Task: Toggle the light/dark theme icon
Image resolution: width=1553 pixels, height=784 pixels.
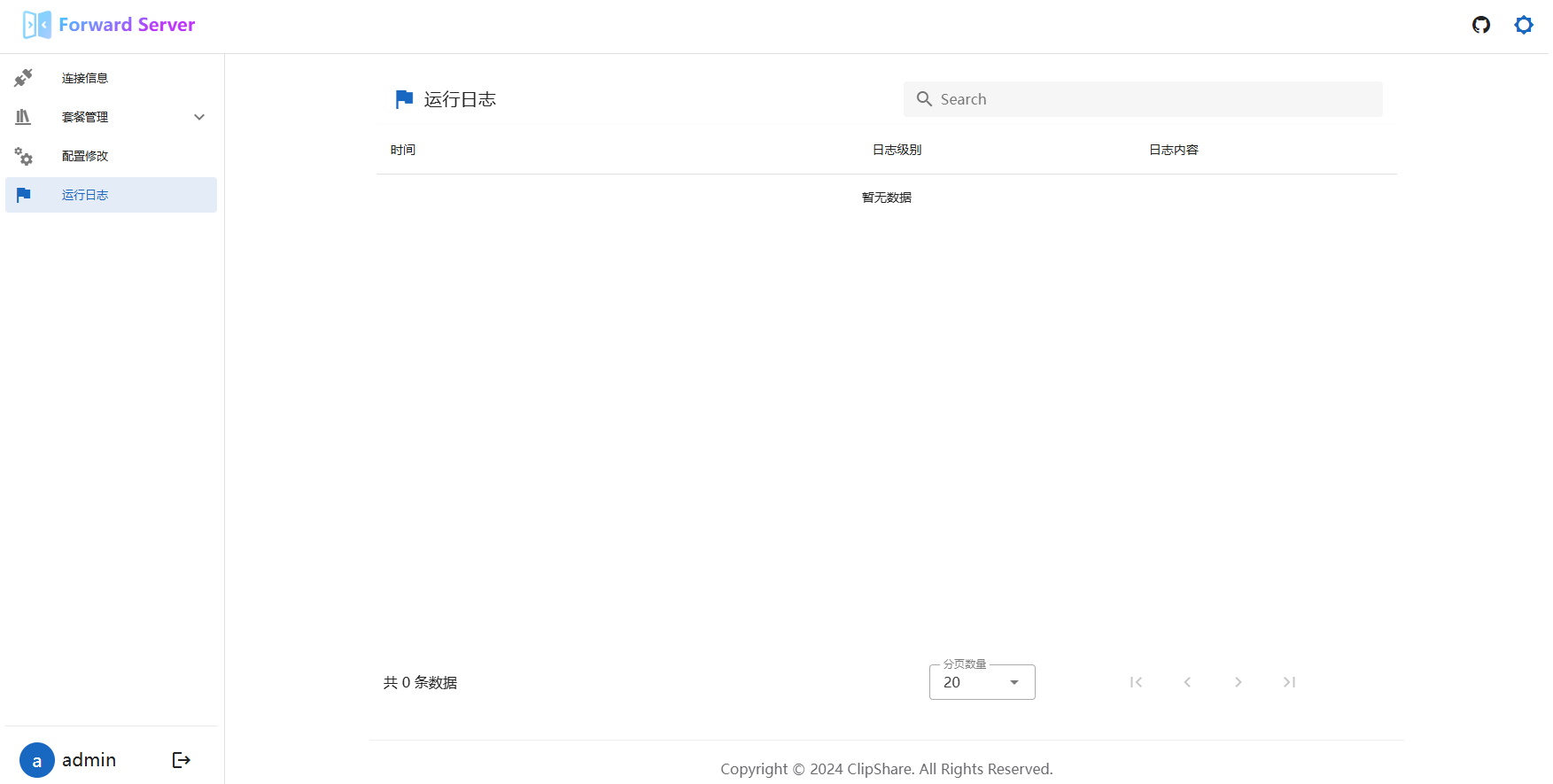Action: (1523, 25)
